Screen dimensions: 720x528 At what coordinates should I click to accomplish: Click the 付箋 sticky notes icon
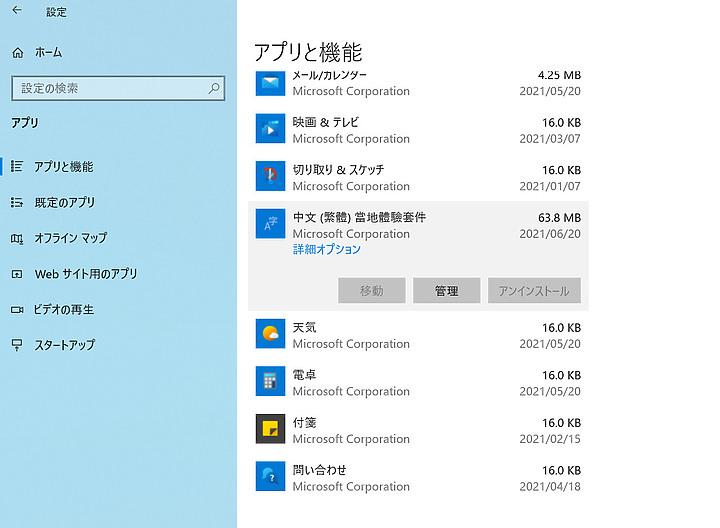[x=270, y=429]
